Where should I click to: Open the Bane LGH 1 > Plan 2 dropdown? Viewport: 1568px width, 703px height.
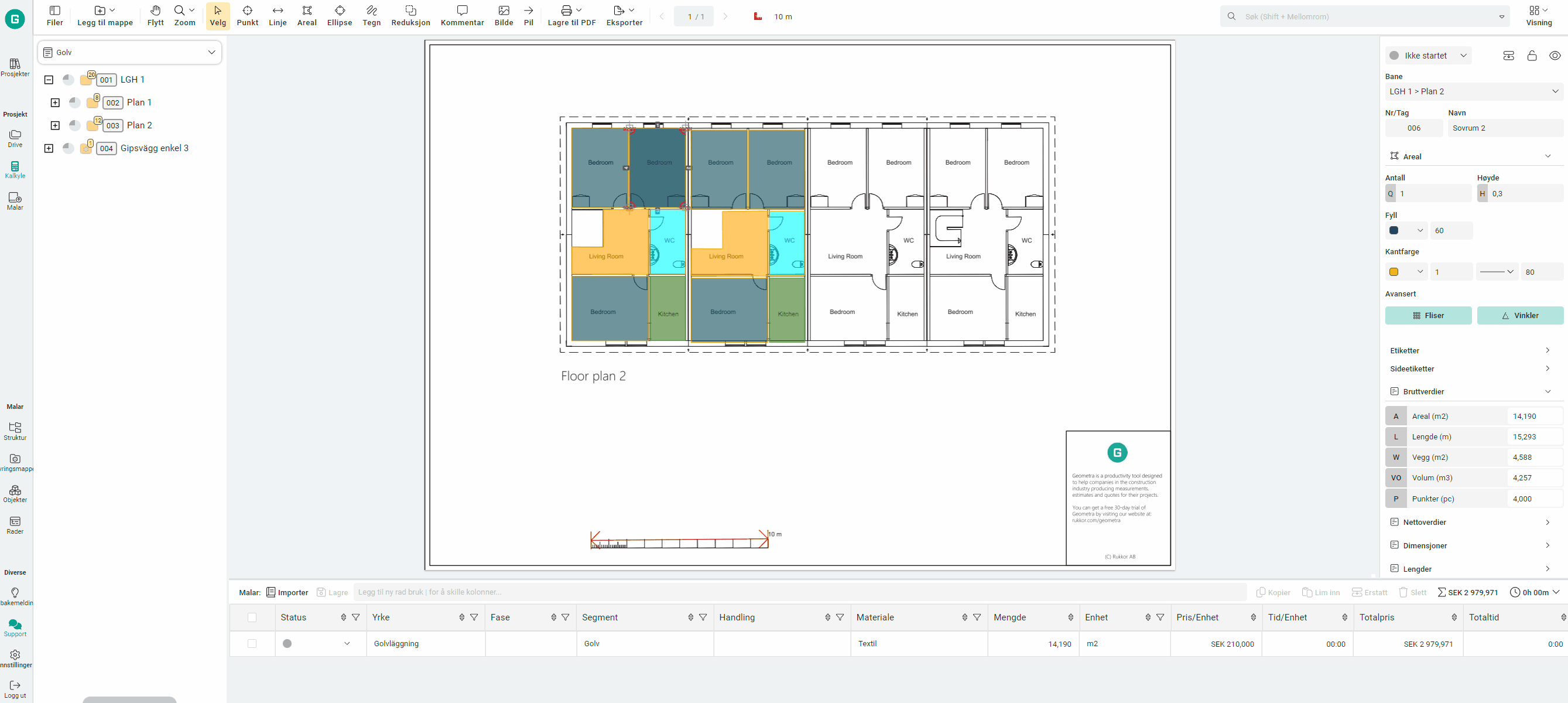point(1474,91)
